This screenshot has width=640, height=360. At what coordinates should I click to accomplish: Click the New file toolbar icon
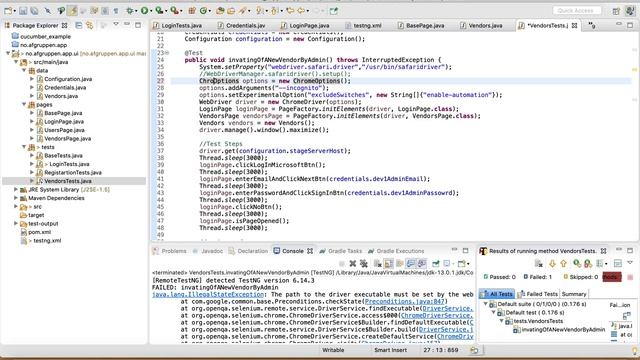coord(8,11)
